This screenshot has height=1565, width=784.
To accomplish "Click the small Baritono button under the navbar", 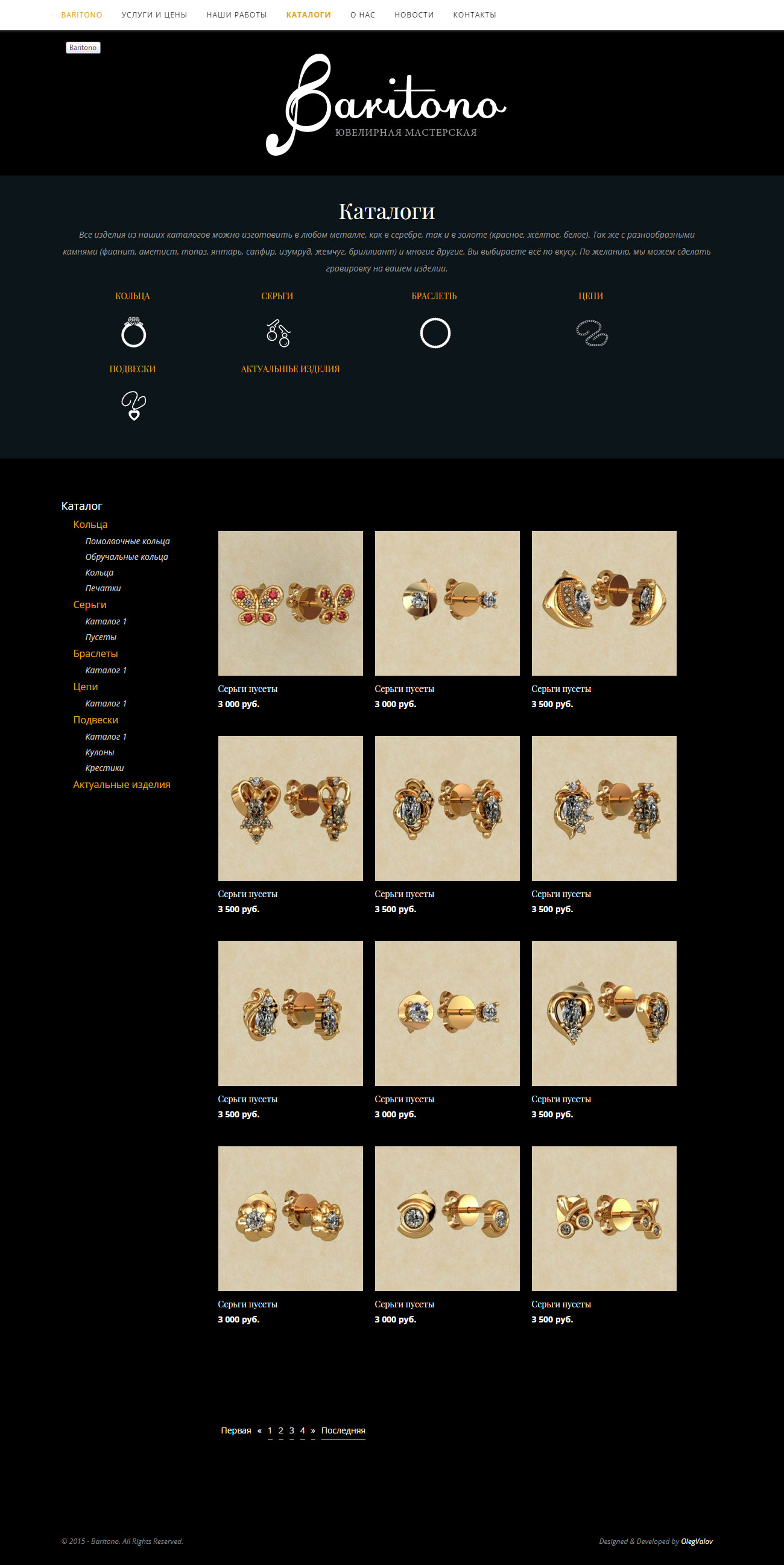I will pyautogui.click(x=83, y=48).
